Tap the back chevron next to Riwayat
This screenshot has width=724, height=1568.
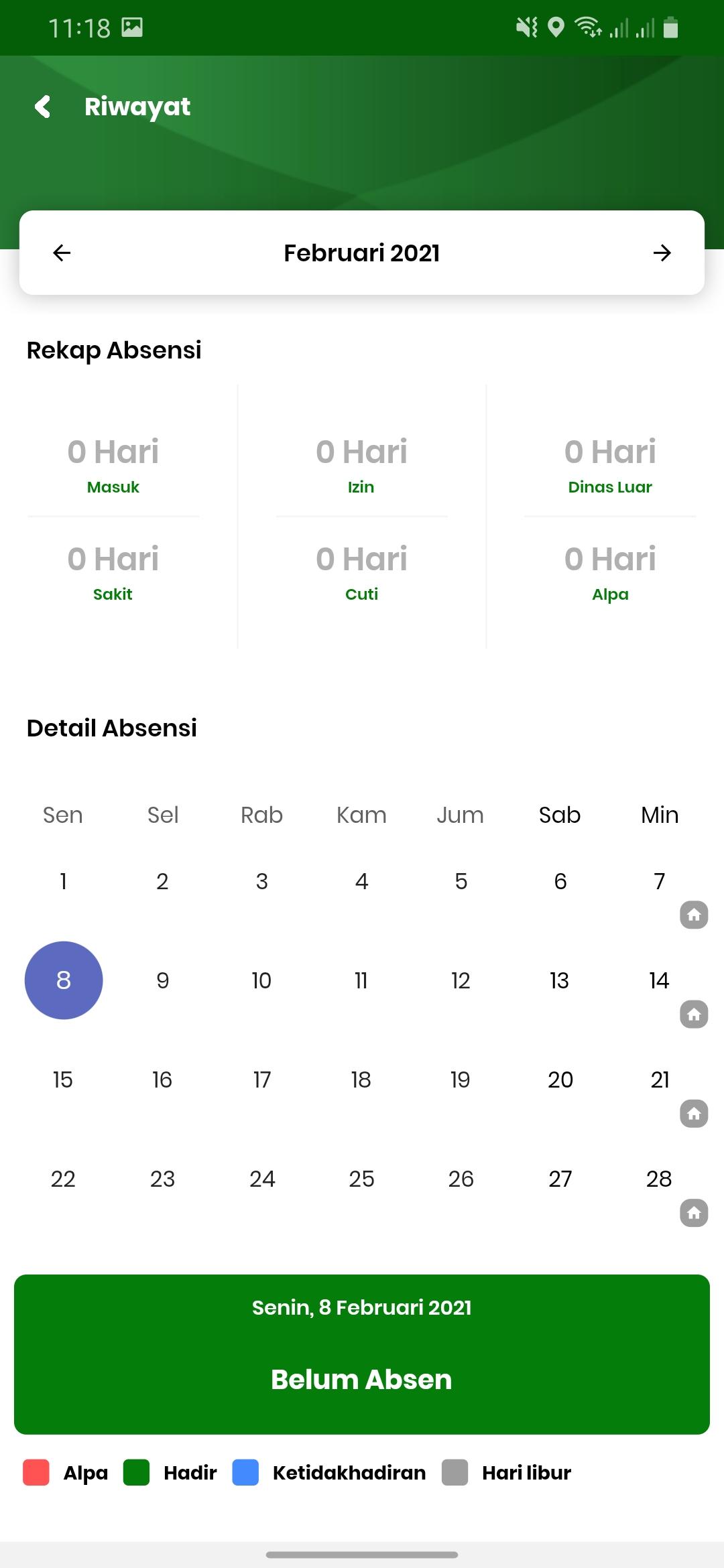(43, 107)
